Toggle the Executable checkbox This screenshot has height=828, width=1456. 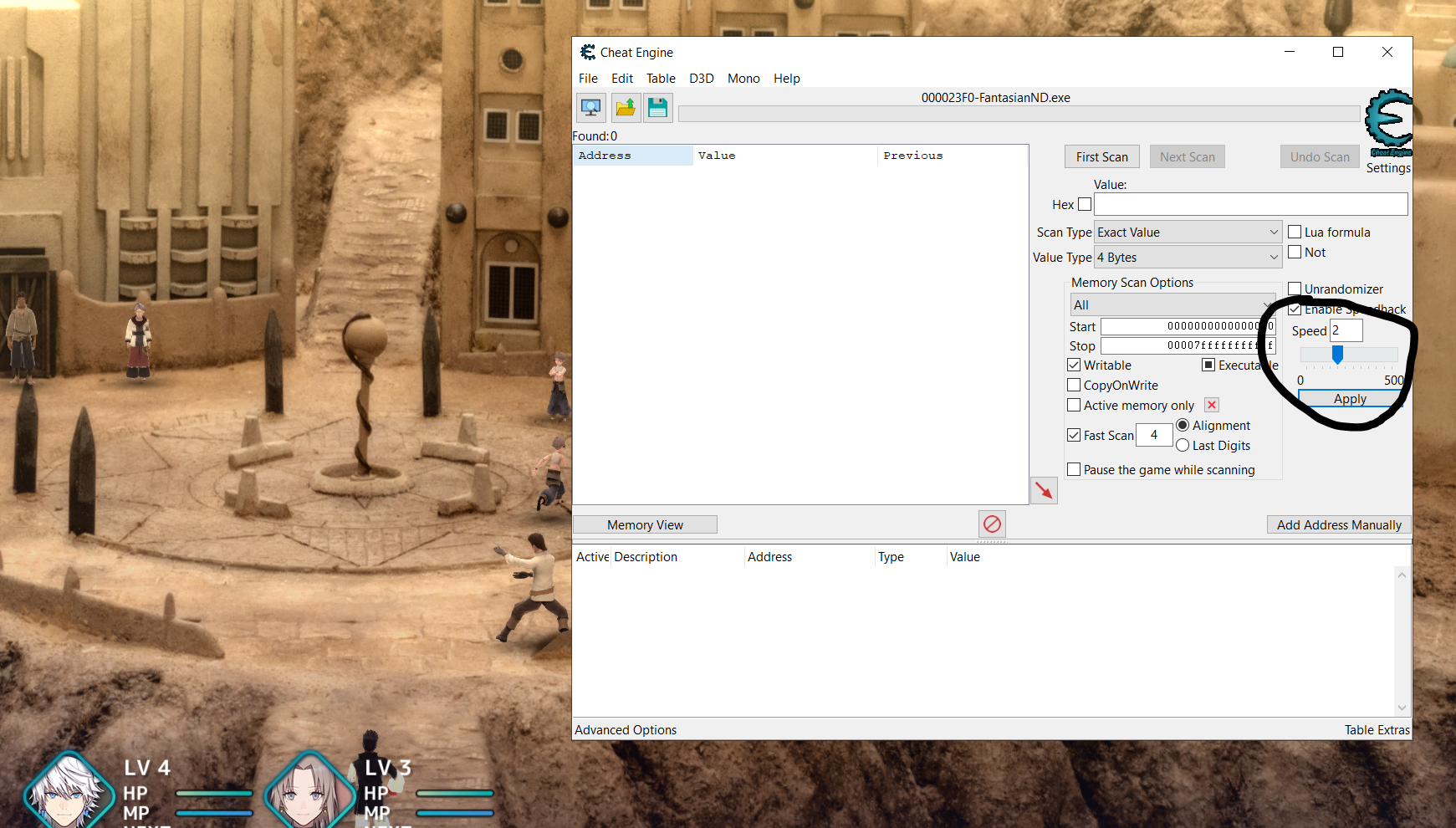coord(1208,365)
